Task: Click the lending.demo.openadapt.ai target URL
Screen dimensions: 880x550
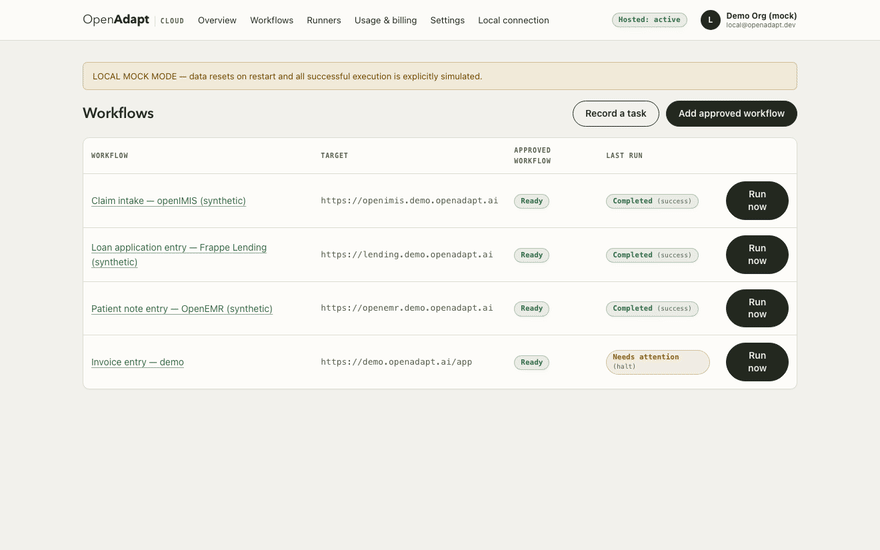Action: [407, 254]
